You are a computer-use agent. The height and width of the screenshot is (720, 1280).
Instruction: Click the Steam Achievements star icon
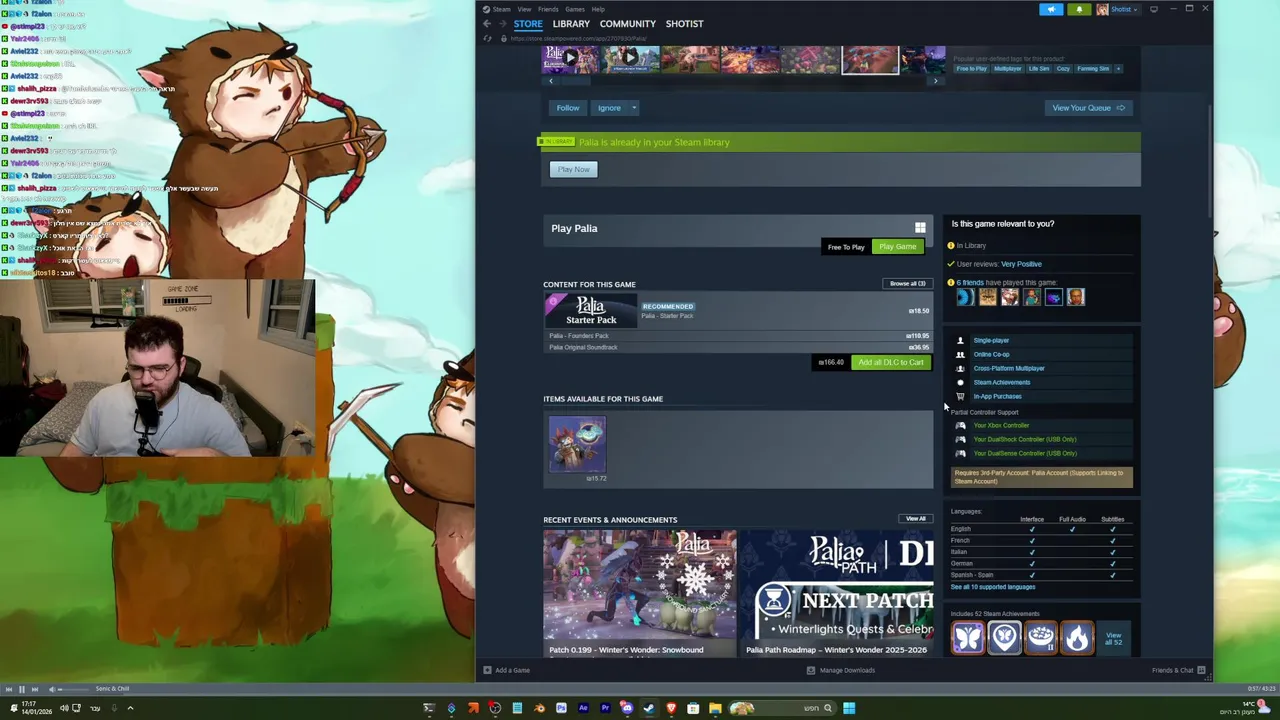click(x=960, y=382)
